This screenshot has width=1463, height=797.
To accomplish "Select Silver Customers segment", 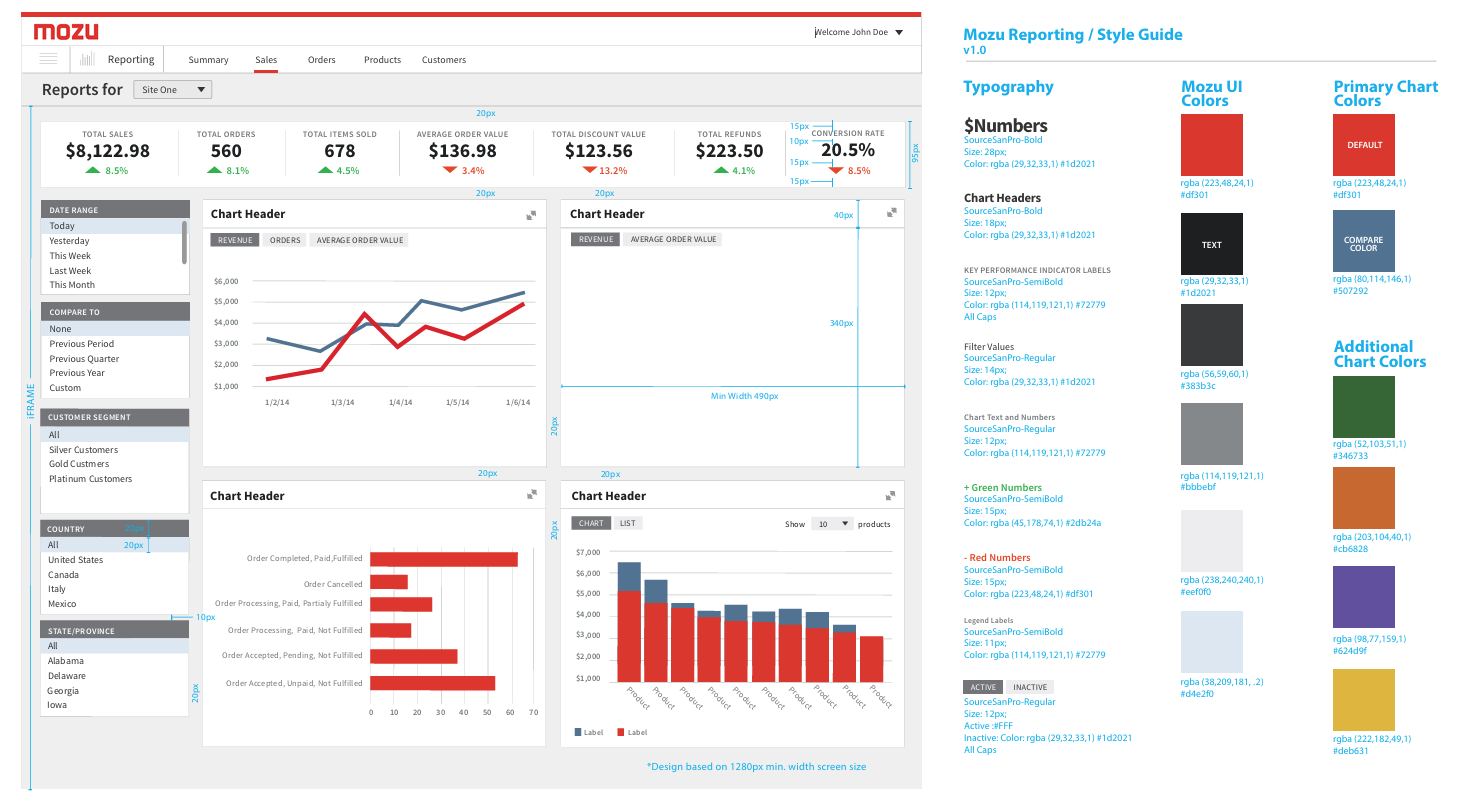I will tap(115, 450).
